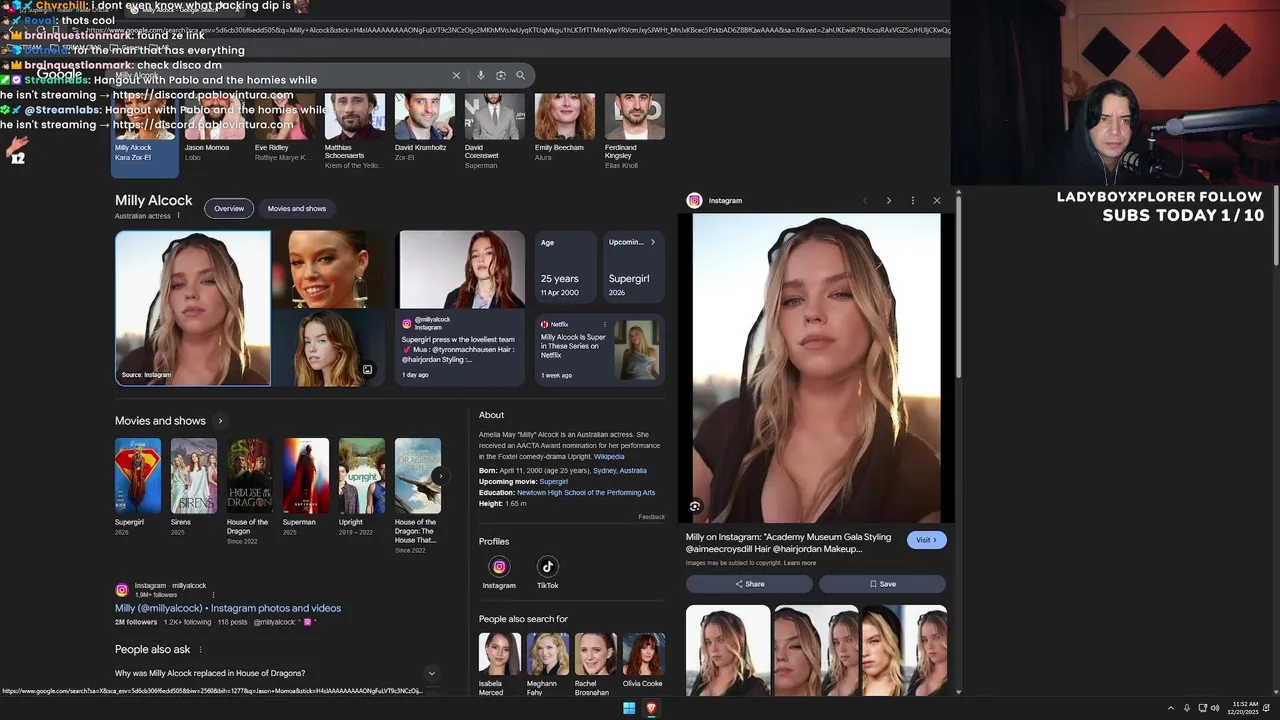Select the Matthias Schoenaerts cast card

coord(354,130)
